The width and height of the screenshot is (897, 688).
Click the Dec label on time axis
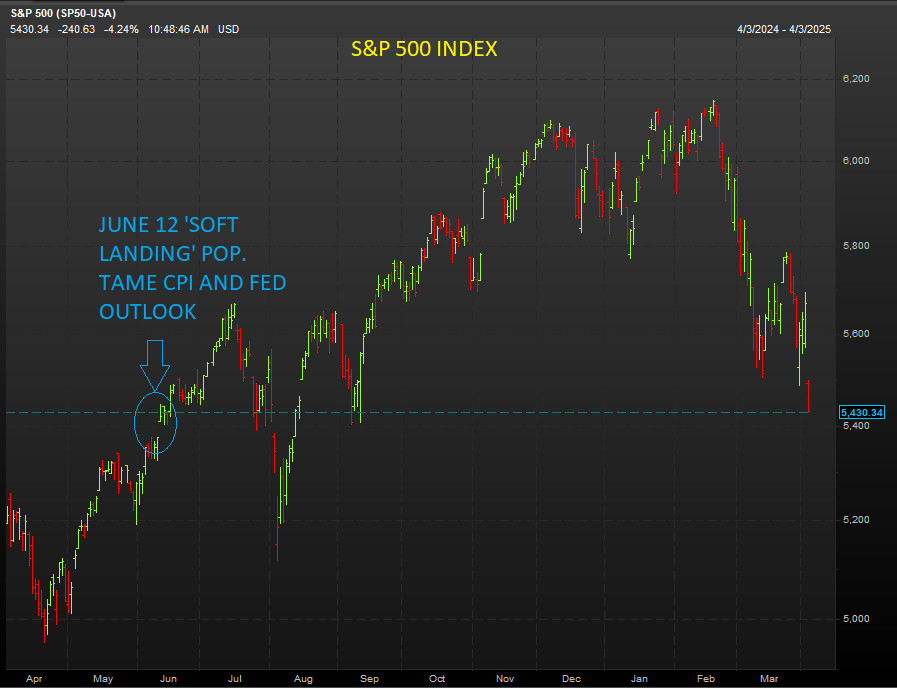click(x=571, y=679)
